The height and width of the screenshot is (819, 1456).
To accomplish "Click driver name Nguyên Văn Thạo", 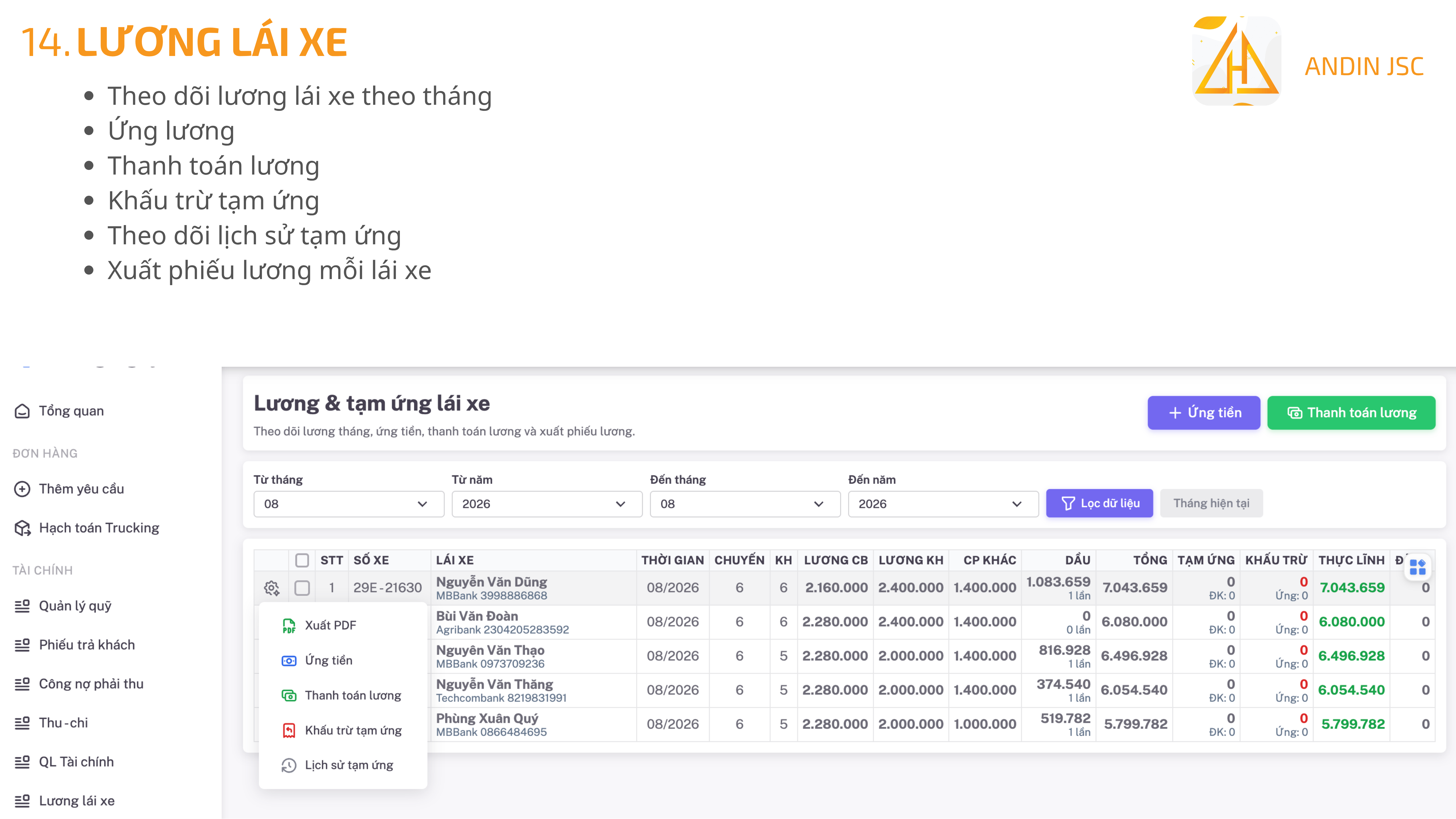I will [490, 650].
